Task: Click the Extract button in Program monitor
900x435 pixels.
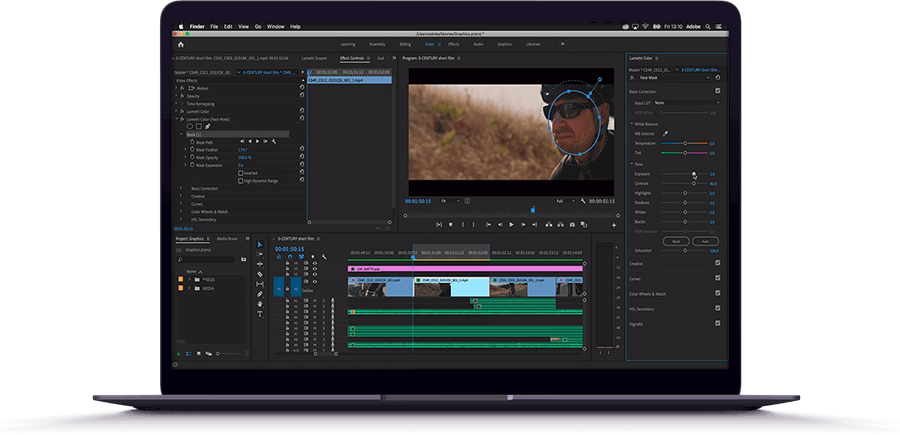Action: click(x=560, y=225)
